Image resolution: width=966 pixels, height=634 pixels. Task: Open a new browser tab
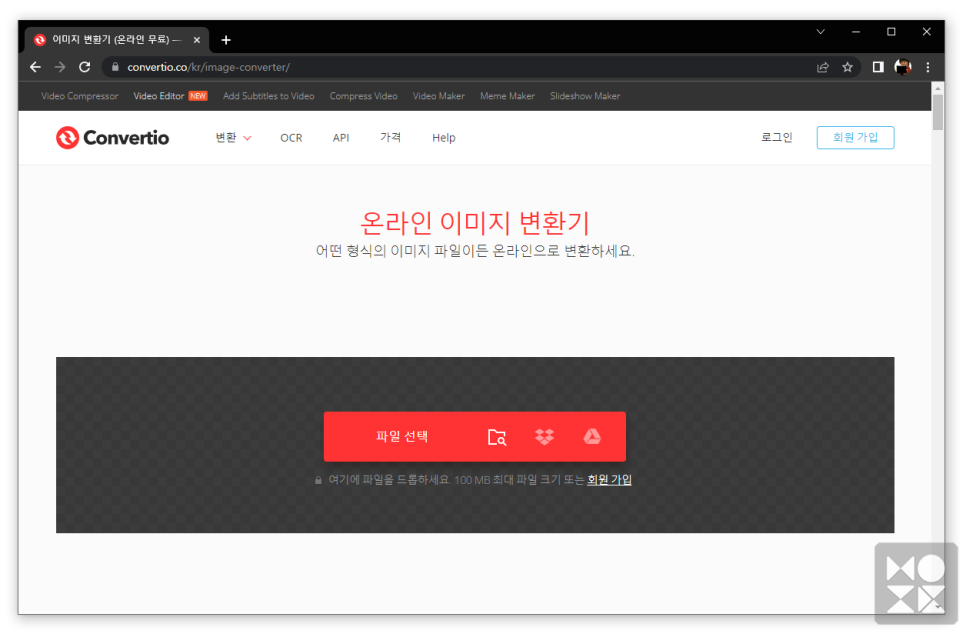(x=226, y=40)
